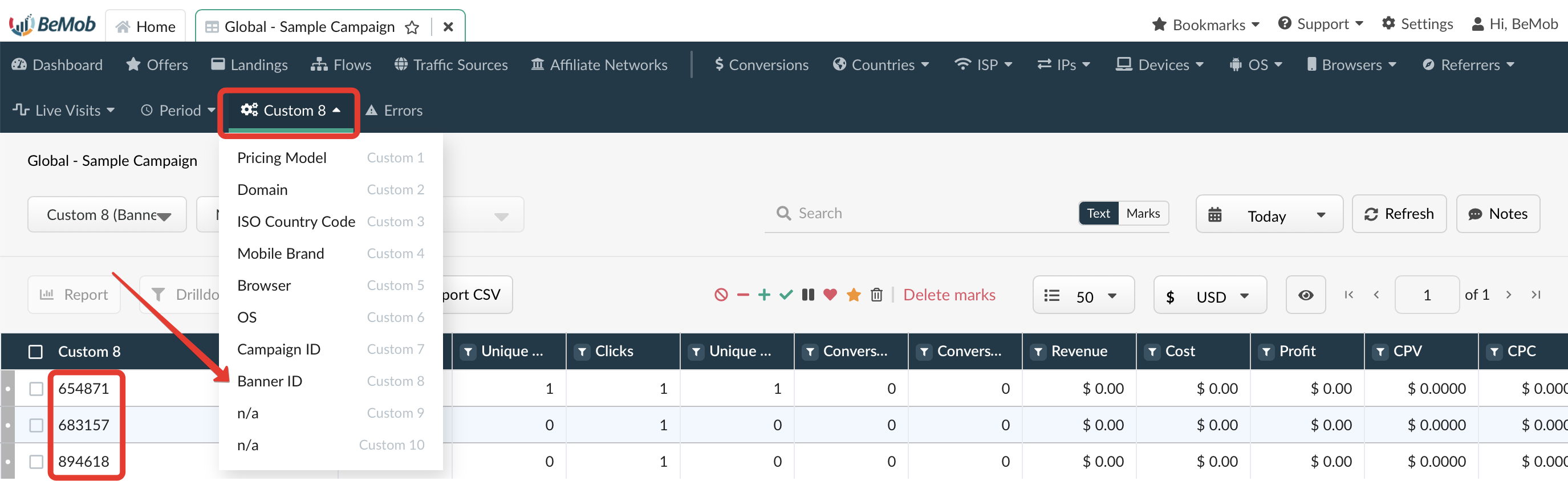Open the 50 rows per page dropdown

[x=1083, y=295]
